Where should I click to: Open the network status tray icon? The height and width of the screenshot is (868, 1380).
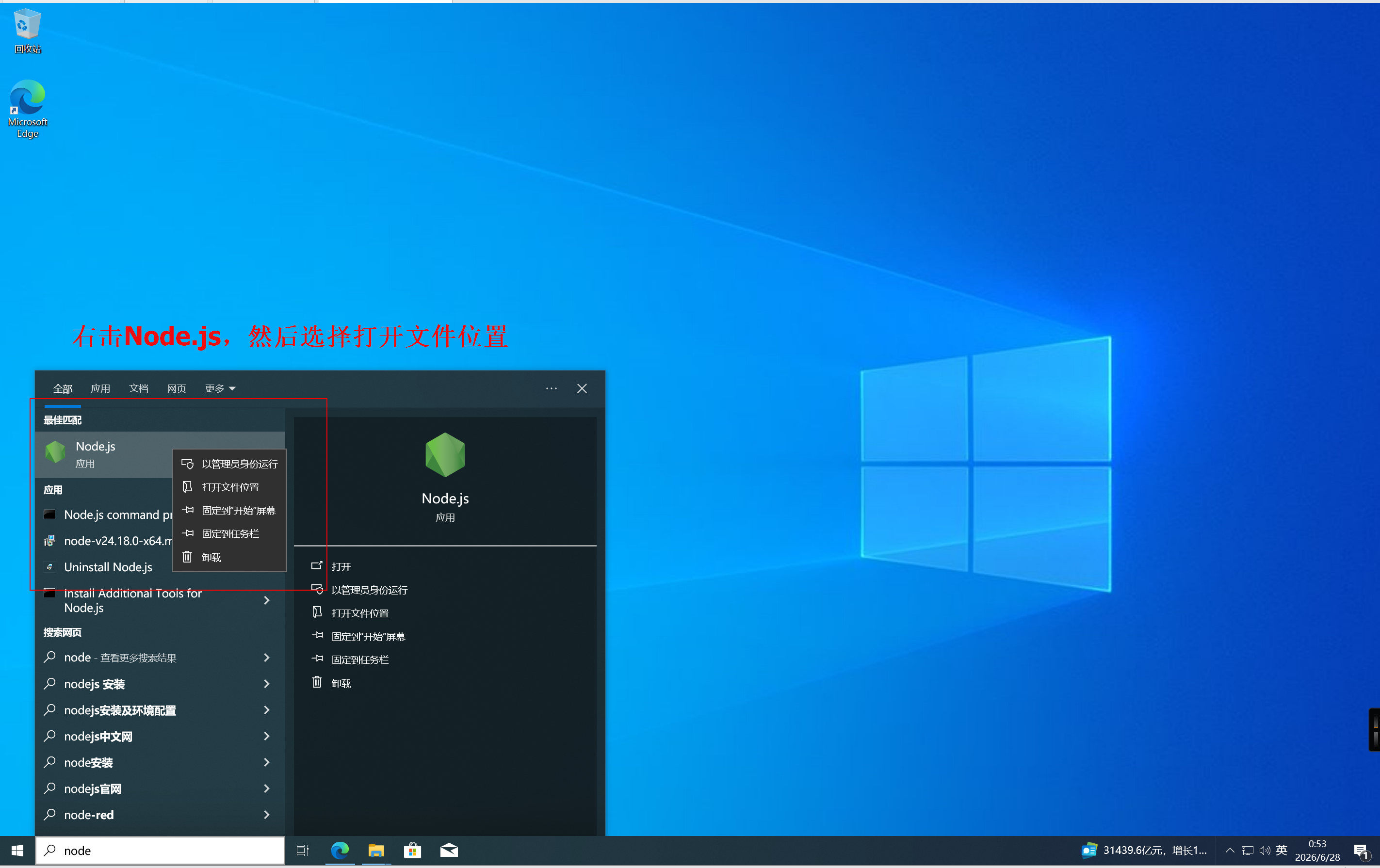1247,850
